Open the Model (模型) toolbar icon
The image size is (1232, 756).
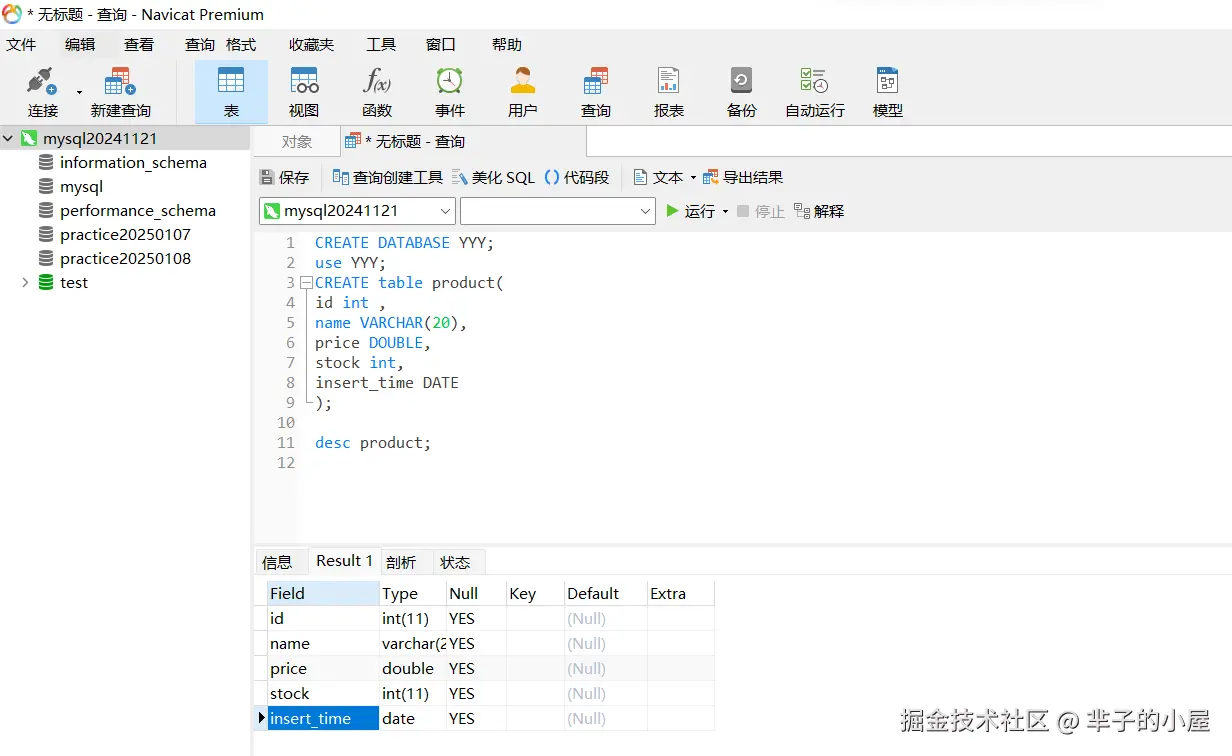tap(888, 92)
